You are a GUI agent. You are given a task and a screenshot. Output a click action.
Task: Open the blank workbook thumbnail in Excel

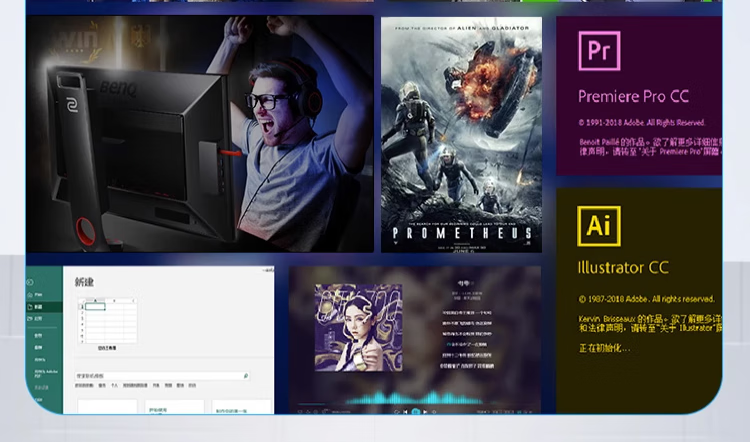click(107, 320)
